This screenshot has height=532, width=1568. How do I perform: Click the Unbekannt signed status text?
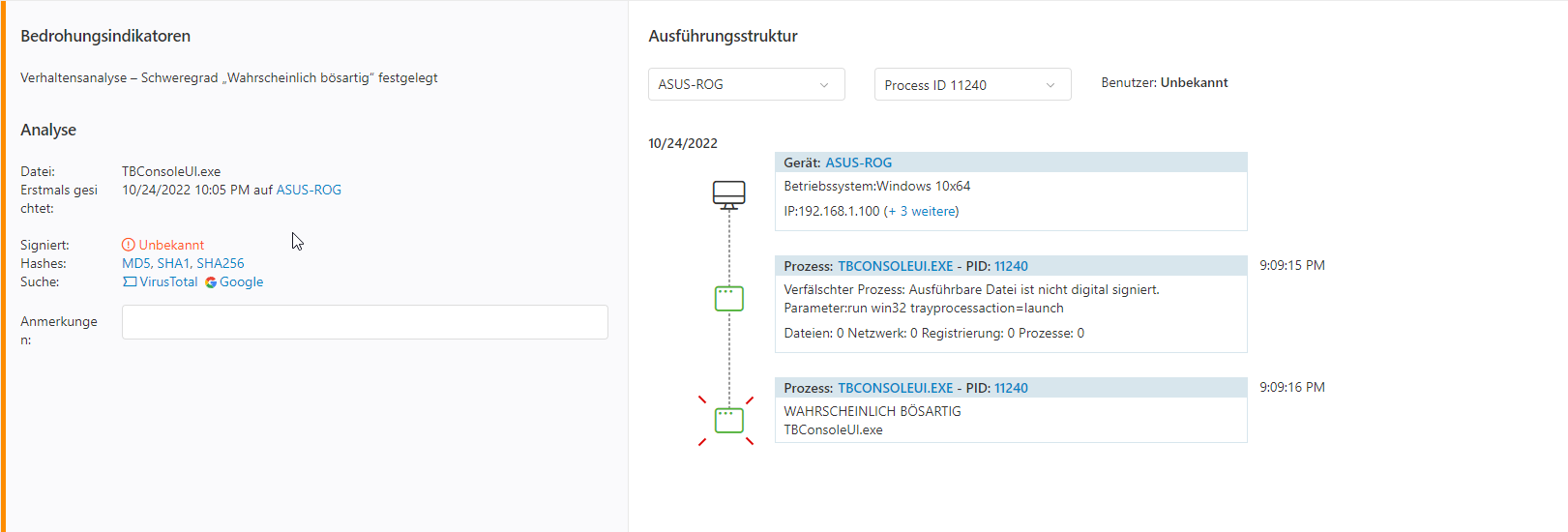[171, 245]
